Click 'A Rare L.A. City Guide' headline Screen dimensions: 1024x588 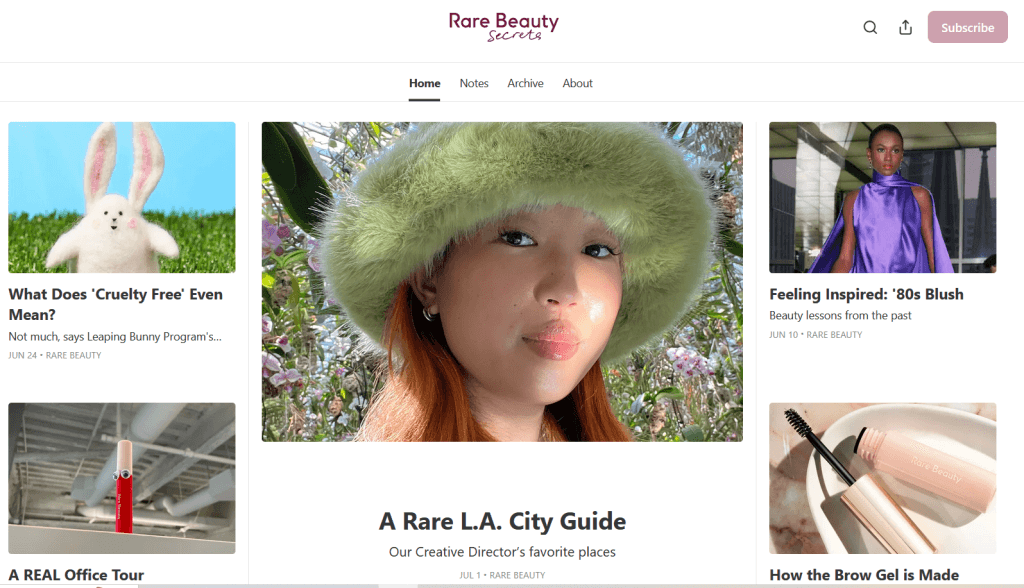click(502, 521)
